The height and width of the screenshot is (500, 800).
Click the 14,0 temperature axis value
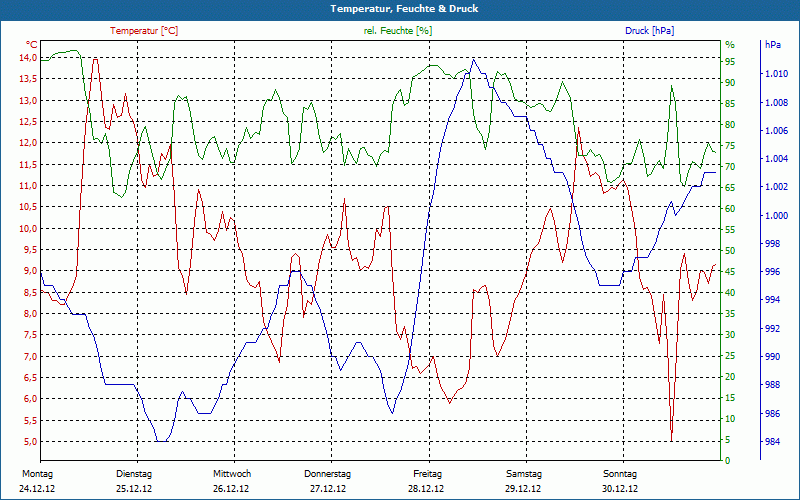(x=28, y=58)
